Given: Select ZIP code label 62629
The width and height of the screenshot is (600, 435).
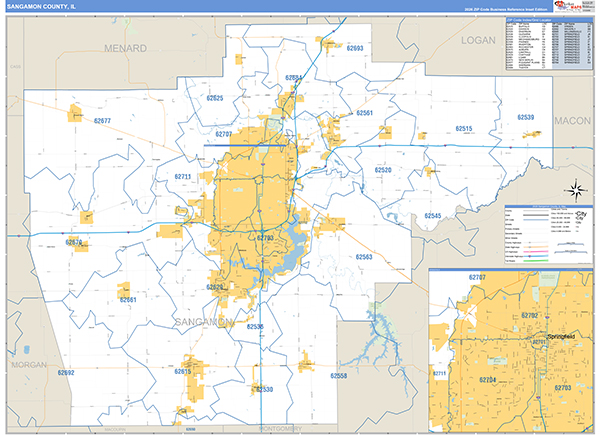Looking at the screenshot, I should (x=214, y=287).
